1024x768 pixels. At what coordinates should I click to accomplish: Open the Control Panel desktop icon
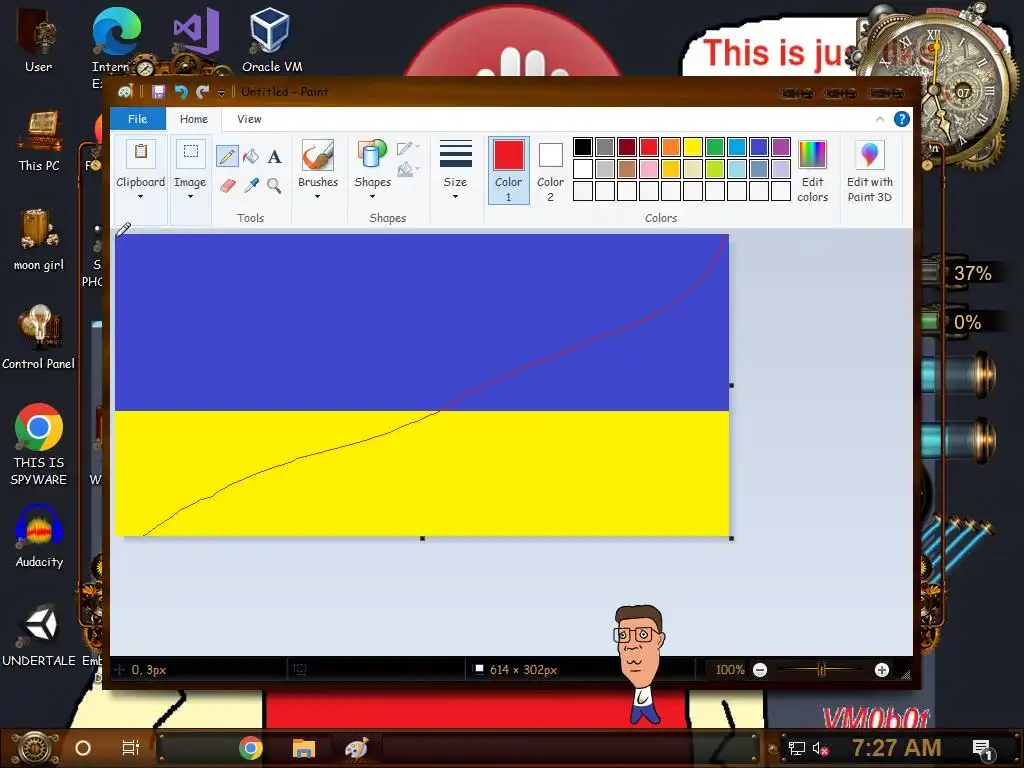click(39, 338)
